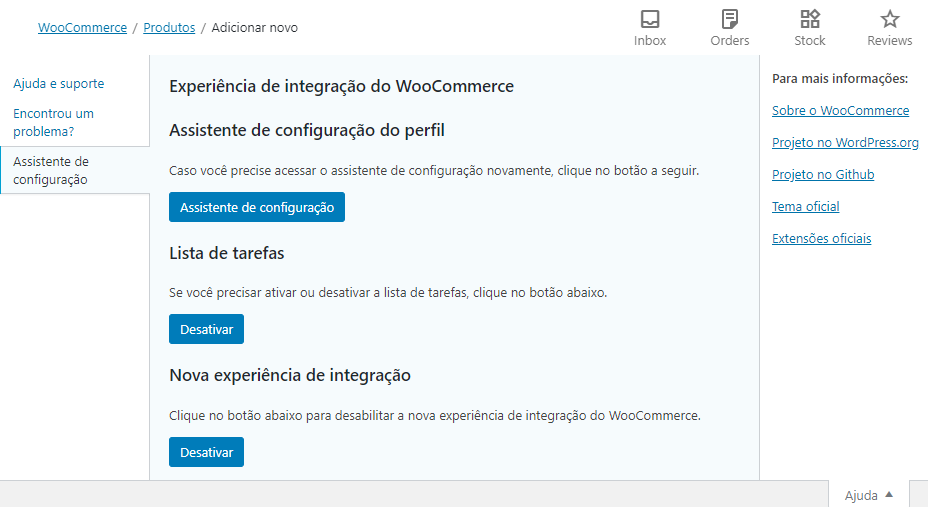Open Projeto no WordPress.org link
Image resolution: width=928 pixels, height=507 pixels.
[x=845, y=143]
